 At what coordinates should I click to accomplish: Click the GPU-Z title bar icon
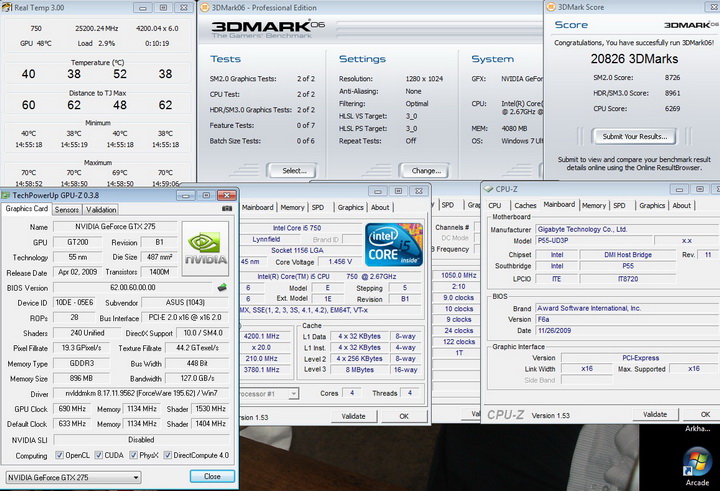tap(7, 195)
